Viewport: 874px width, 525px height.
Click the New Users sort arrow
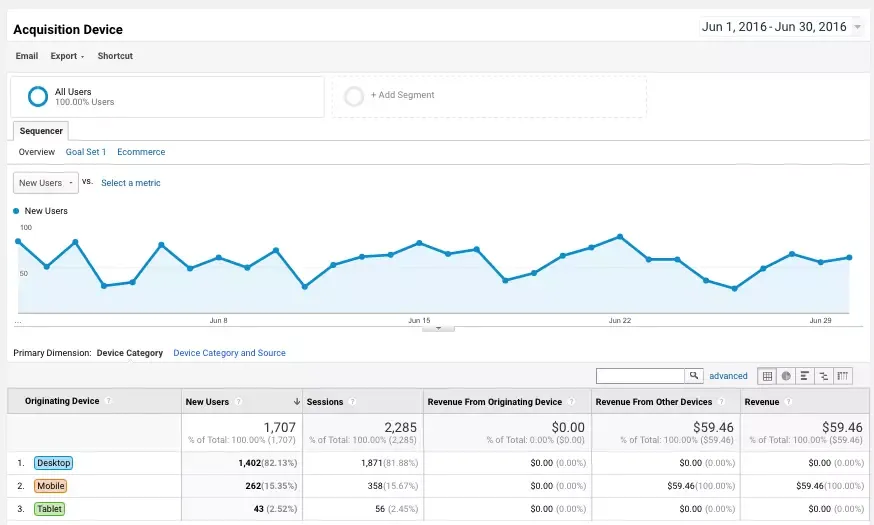[x=297, y=401]
